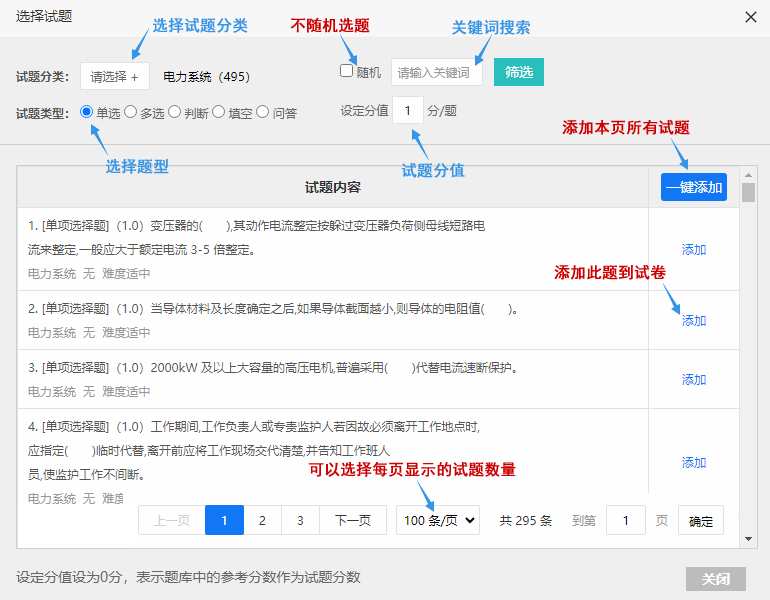Open the 请选择 + category selector

[x=115, y=77]
